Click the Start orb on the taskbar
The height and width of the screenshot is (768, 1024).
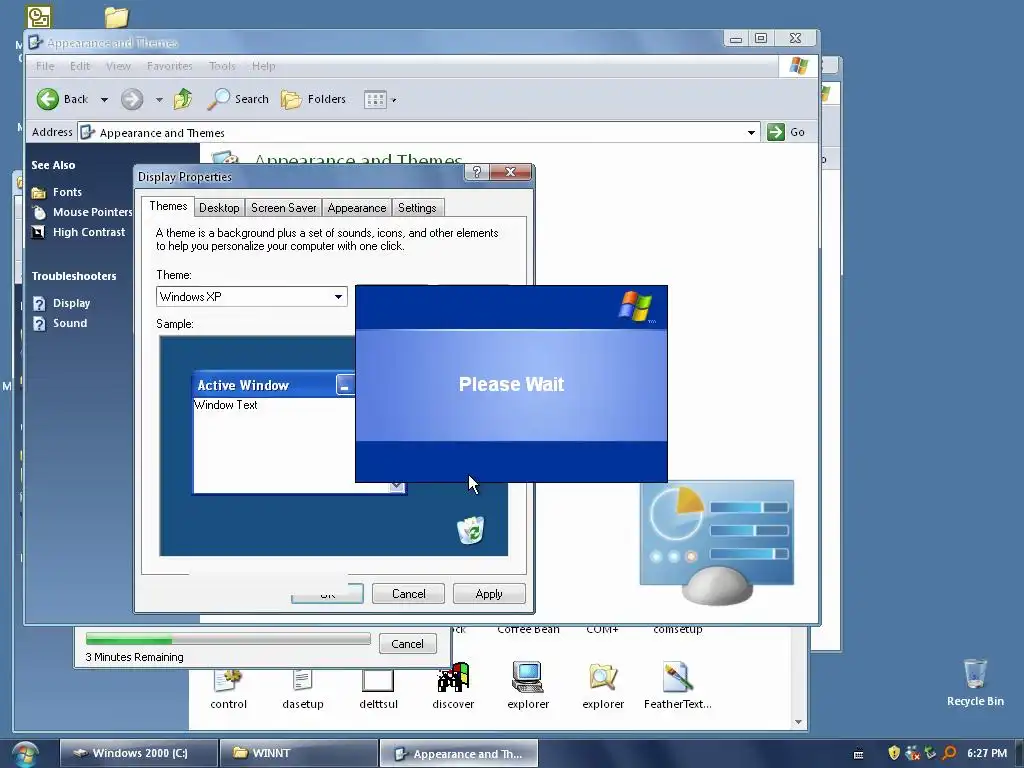tap(24, 754)
